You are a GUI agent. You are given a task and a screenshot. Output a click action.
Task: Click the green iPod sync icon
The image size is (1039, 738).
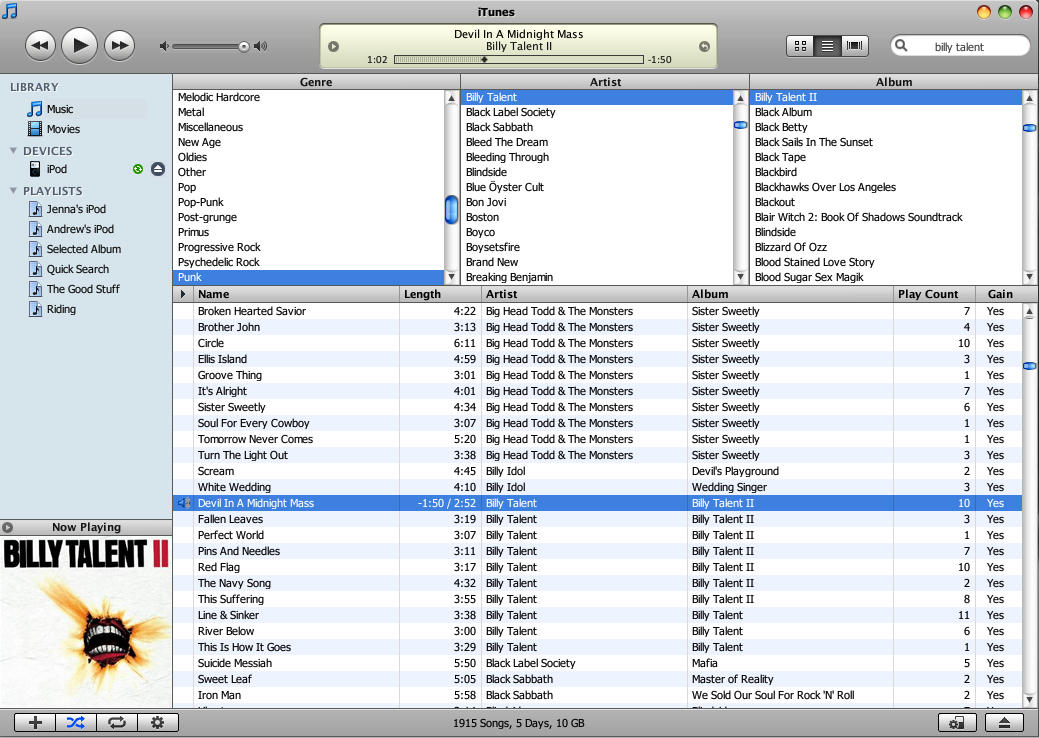[138, 169]
